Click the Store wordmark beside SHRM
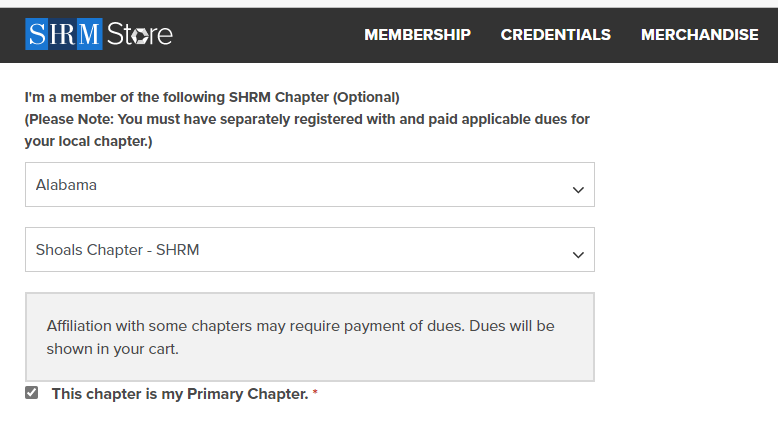This screenshot has width=778, height=433. pyautogui.click(x=140, y=34)
